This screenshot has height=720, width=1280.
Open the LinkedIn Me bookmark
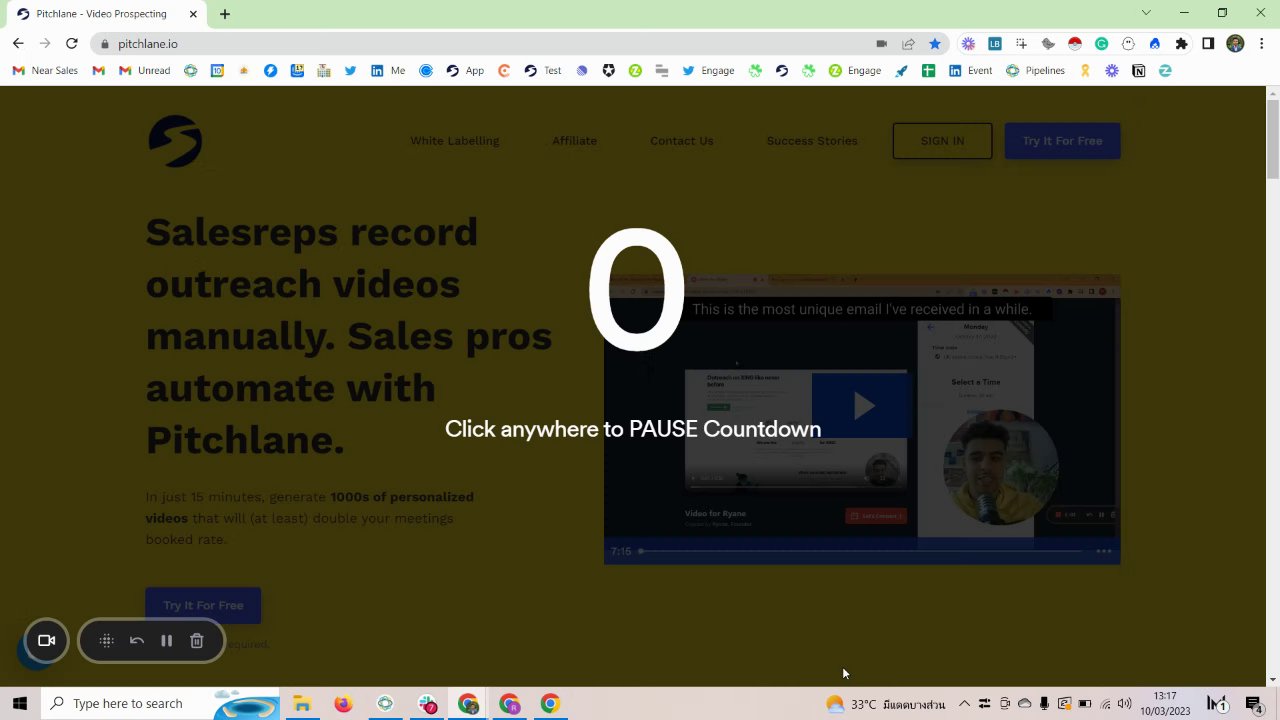[388, 71]
